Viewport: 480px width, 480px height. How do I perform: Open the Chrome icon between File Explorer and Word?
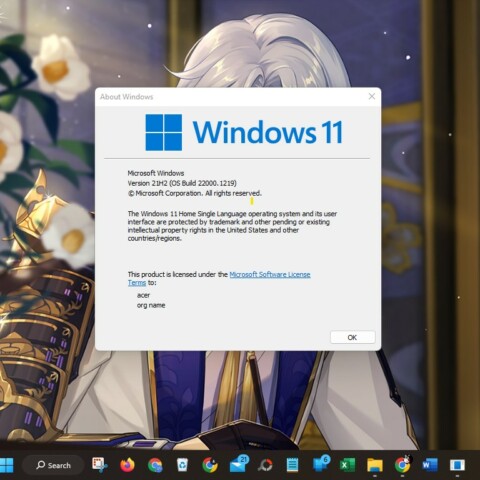pyautogui.click(x=403, y=465)
